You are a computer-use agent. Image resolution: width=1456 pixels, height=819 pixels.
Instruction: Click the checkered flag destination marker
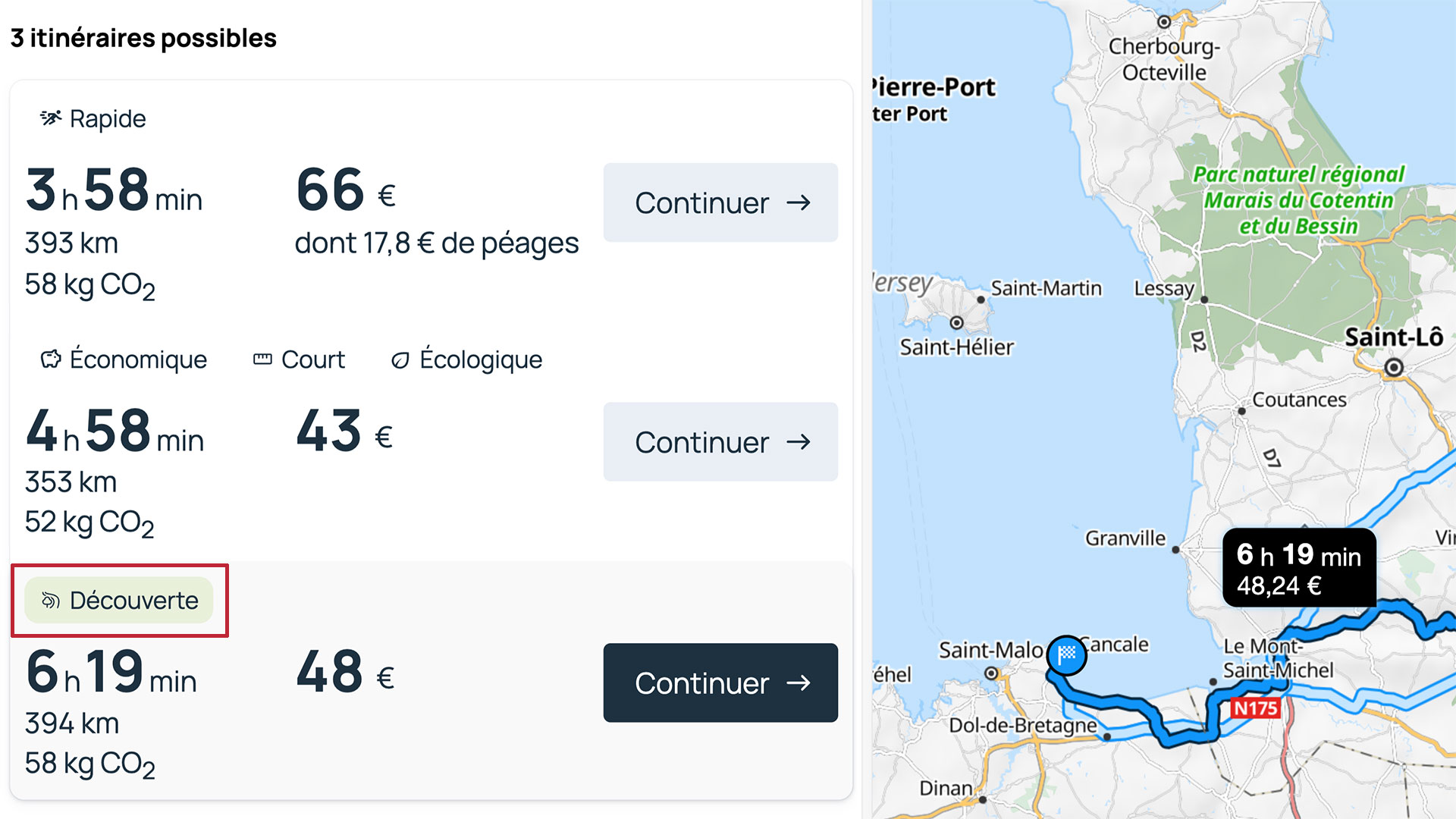(1066, 654)
